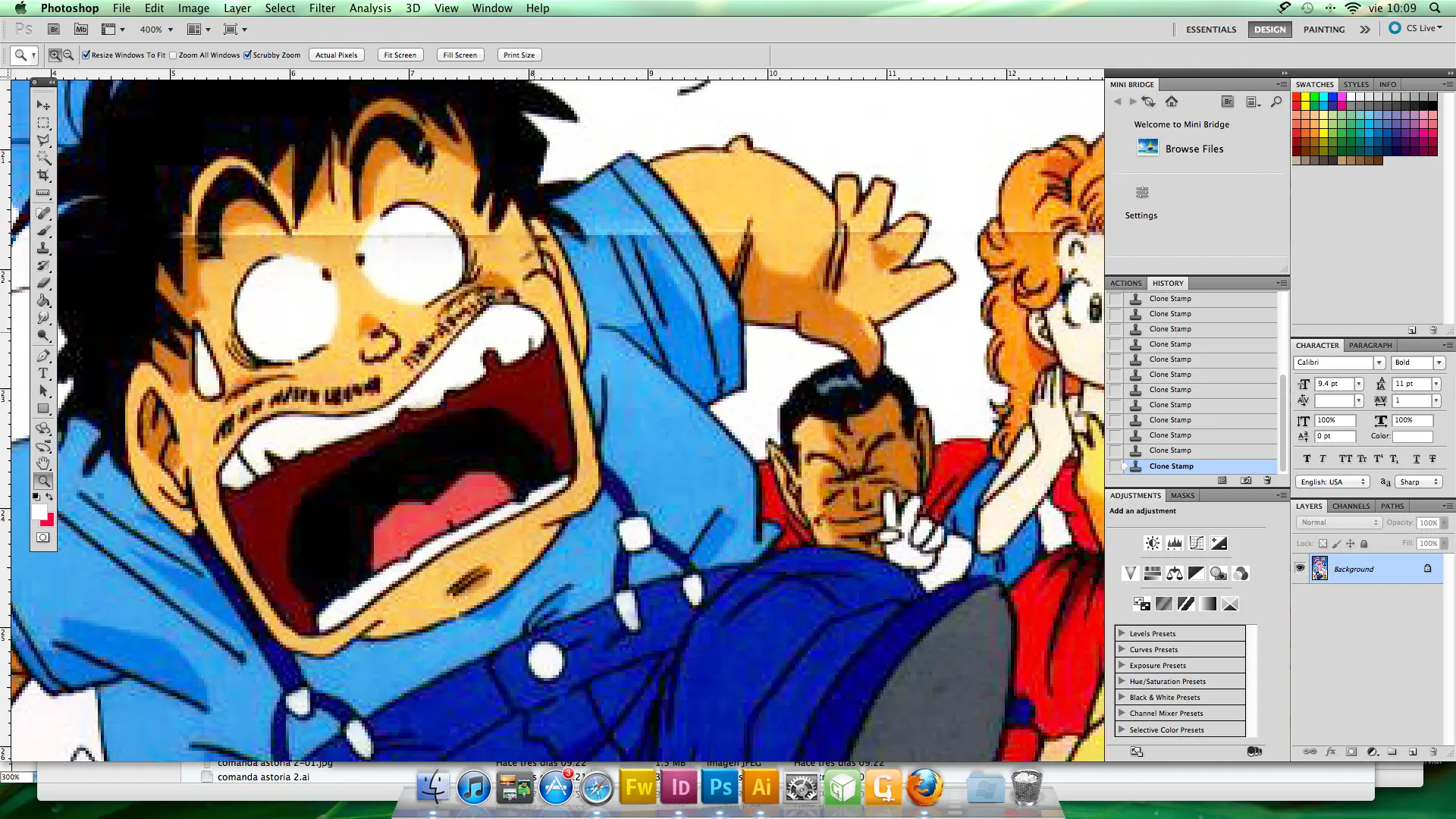Select the Pen tool
This screenshot has height=819, width=1456.
tap(43, 356)
